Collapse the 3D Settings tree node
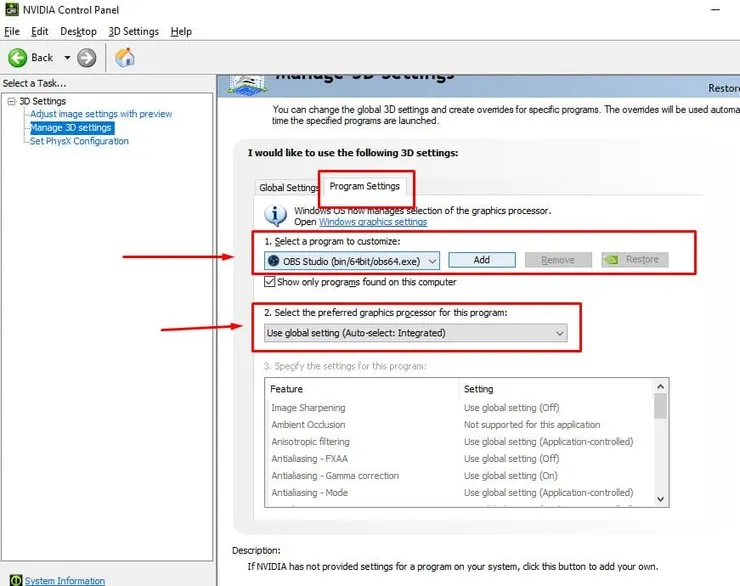 pyautogui.click(x=12, y=101)
